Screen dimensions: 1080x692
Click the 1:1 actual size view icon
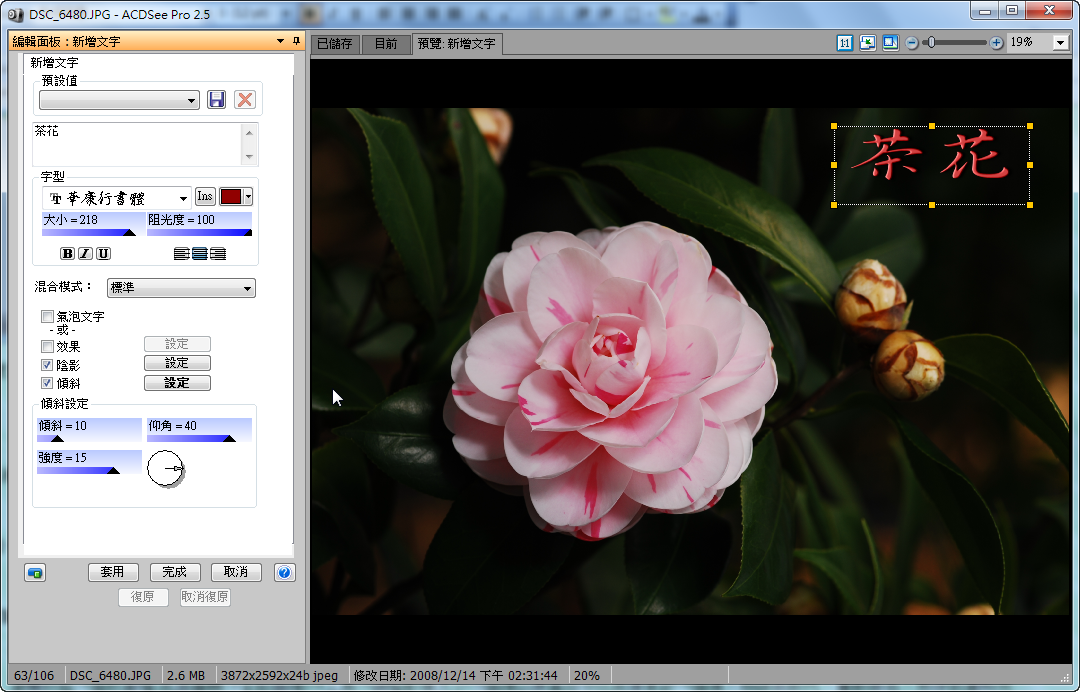[x=845, y=43]
